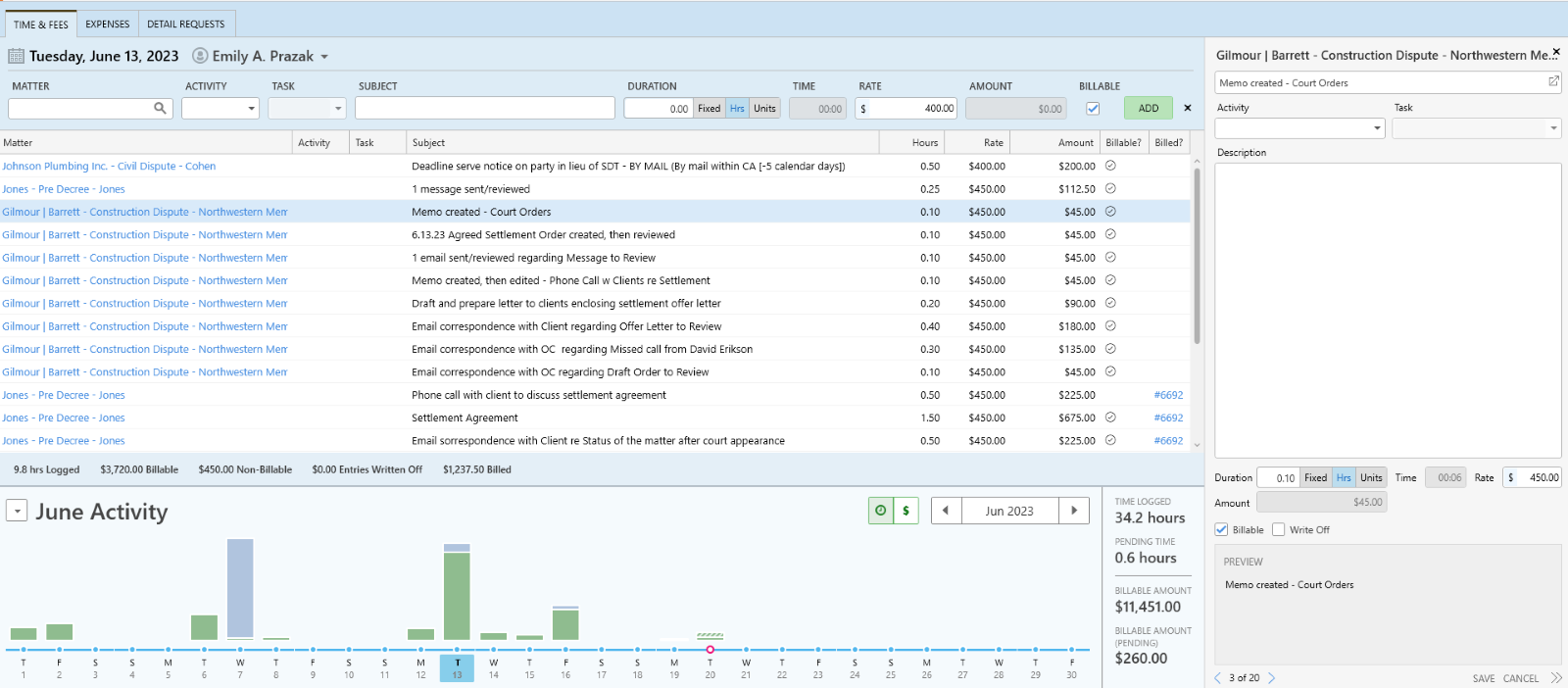1568x688 pixels.
Task: Open the Johnson Plumbing Inc. matter link
Action: coord(109,166)
